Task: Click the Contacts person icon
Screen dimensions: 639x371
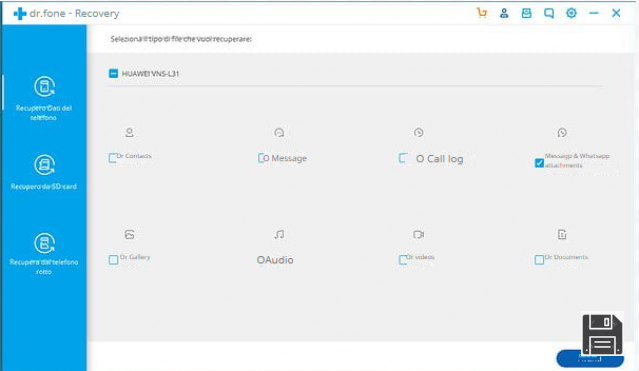Action: coord(129,132)
